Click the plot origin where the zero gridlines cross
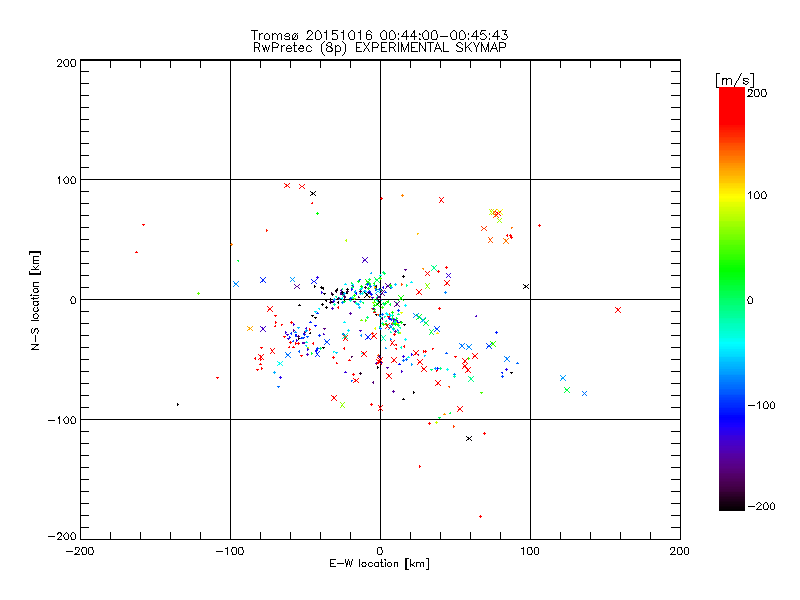Viewport: 800px width, 600px height. [x=380, y=299]
